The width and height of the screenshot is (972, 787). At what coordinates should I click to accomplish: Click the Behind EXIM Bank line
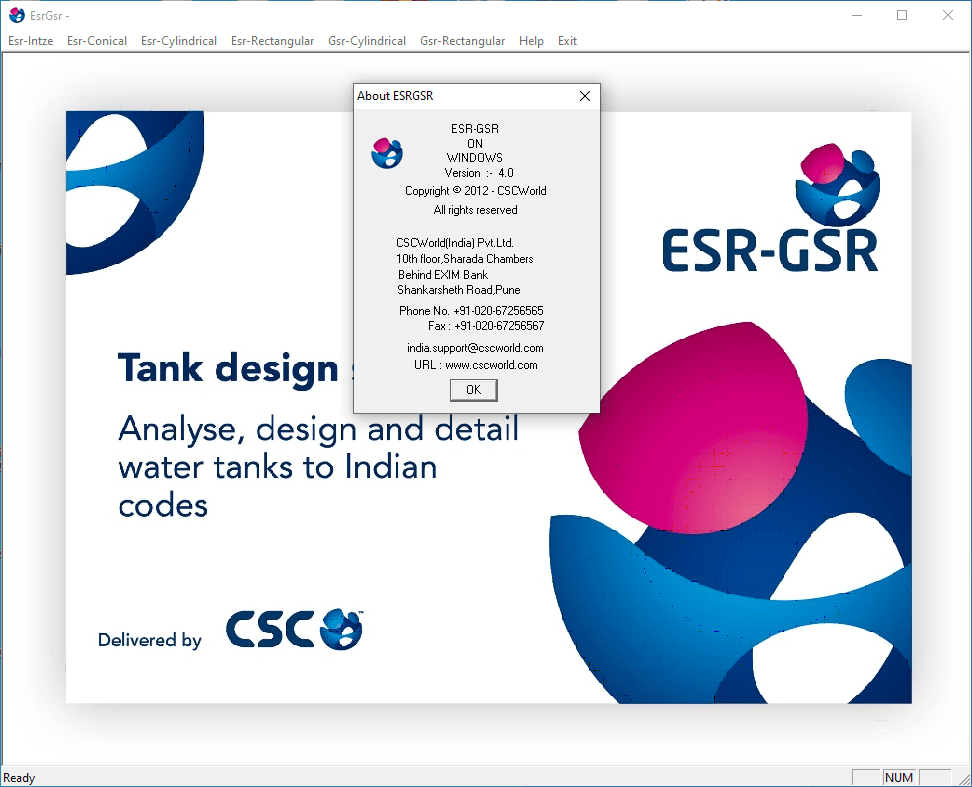(443, 275)
